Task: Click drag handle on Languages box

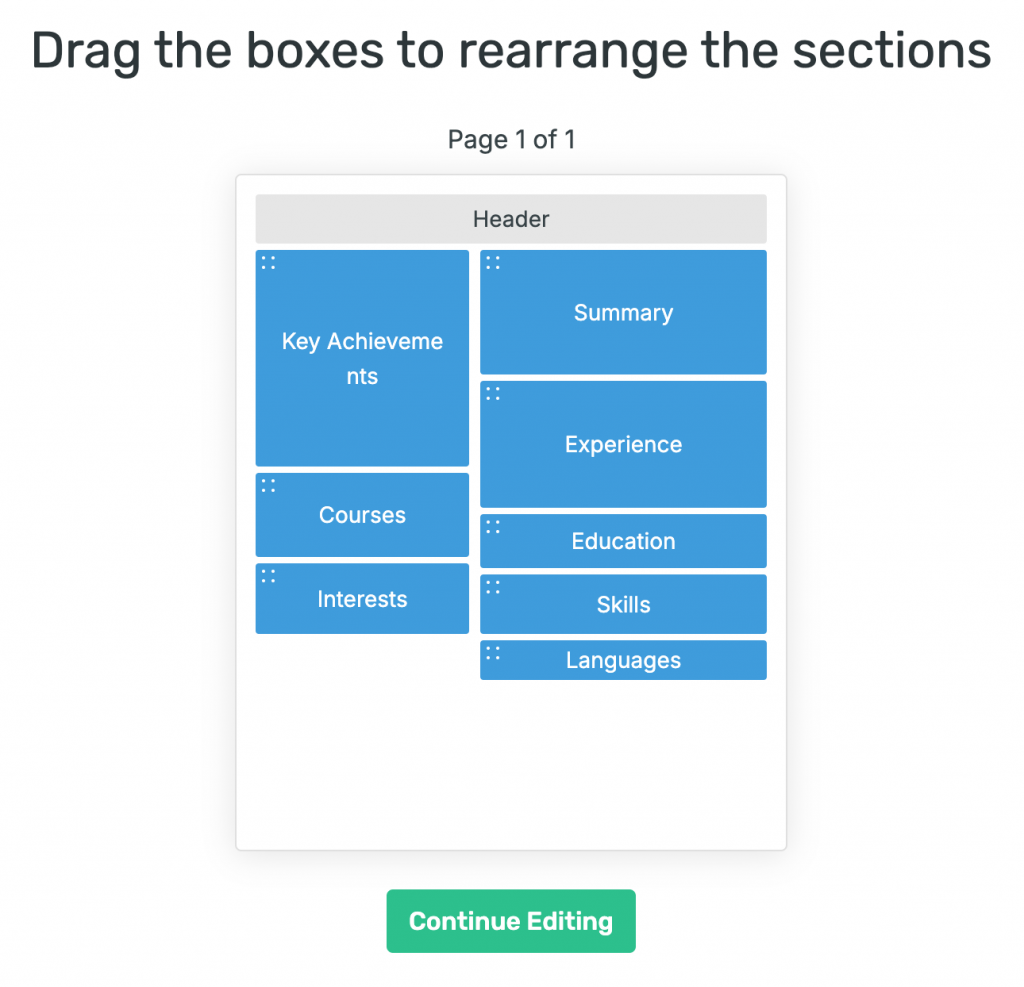Action: tap(493, 653)
